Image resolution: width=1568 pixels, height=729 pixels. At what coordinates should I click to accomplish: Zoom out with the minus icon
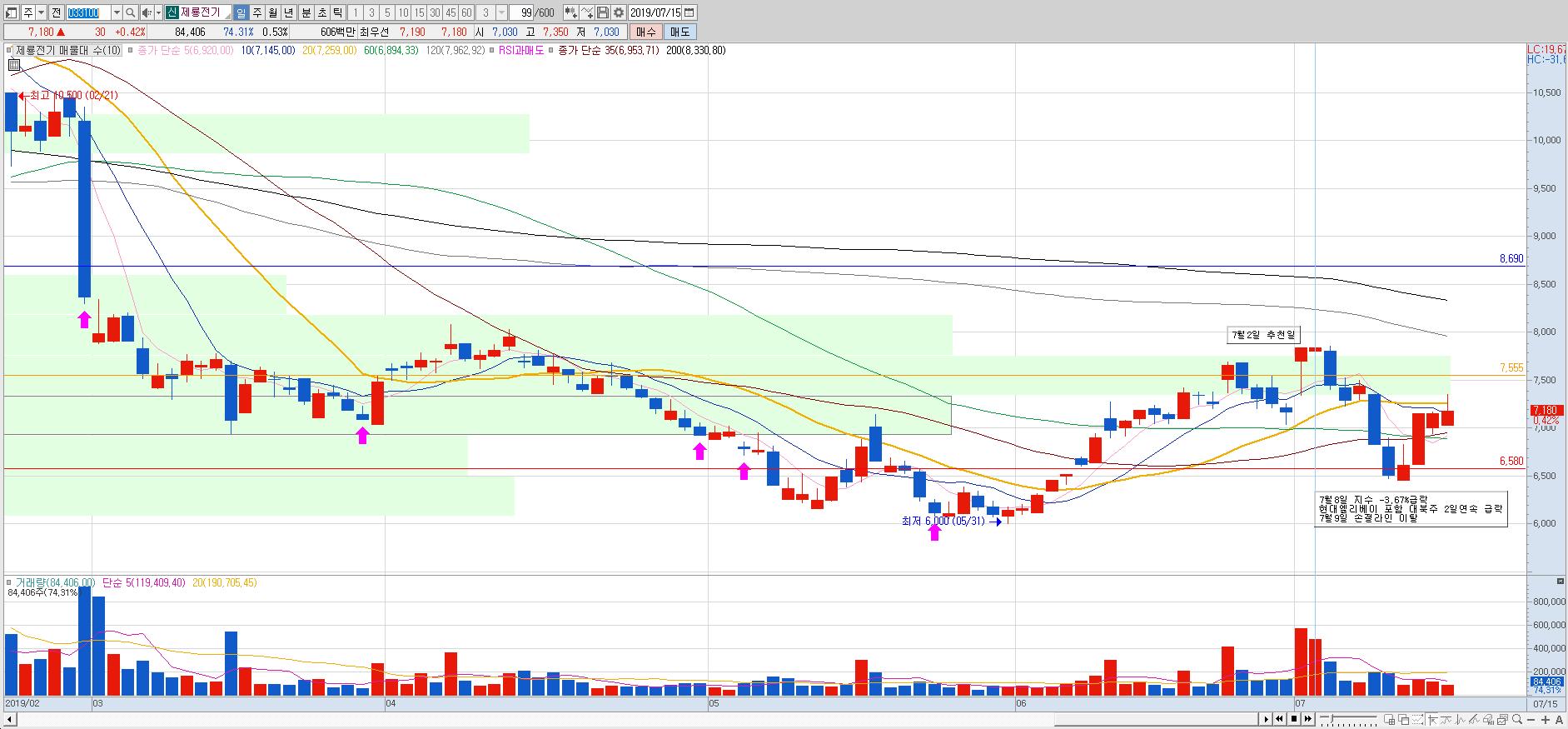pos(1531,720)
